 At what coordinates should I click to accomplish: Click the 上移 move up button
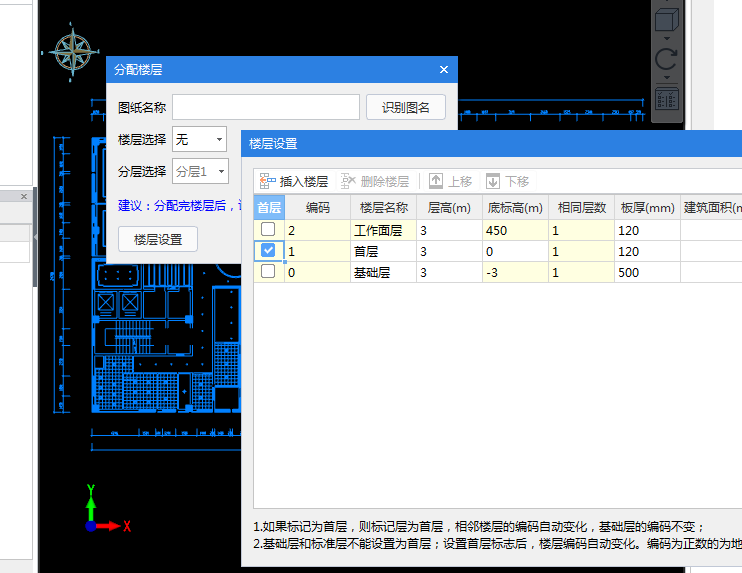(x=450, y=181)
